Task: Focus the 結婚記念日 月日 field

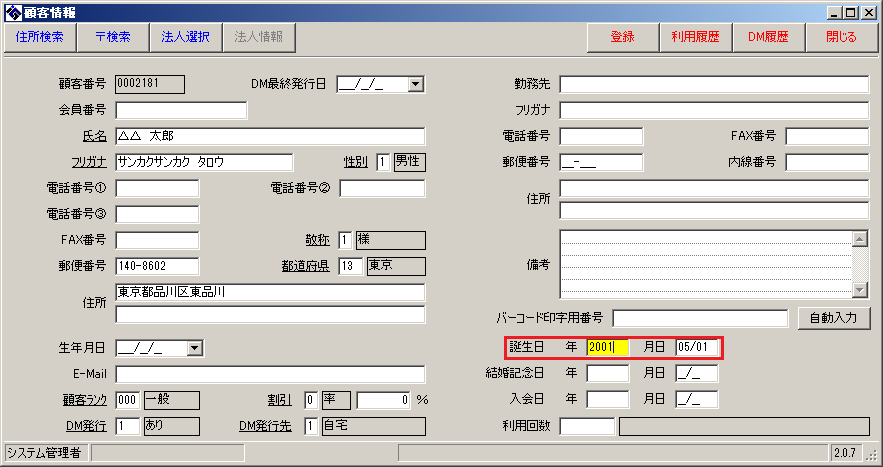Action: pos(697,373)
